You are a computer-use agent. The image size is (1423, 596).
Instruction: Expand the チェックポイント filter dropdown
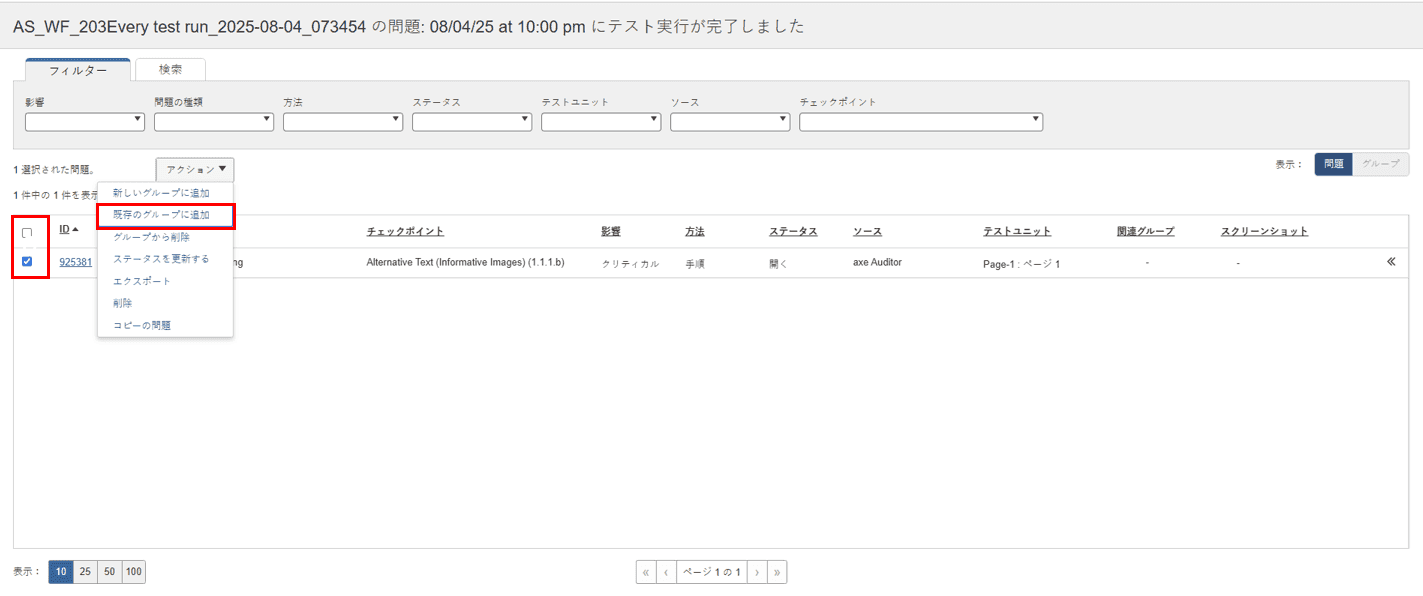click(921, 122)
